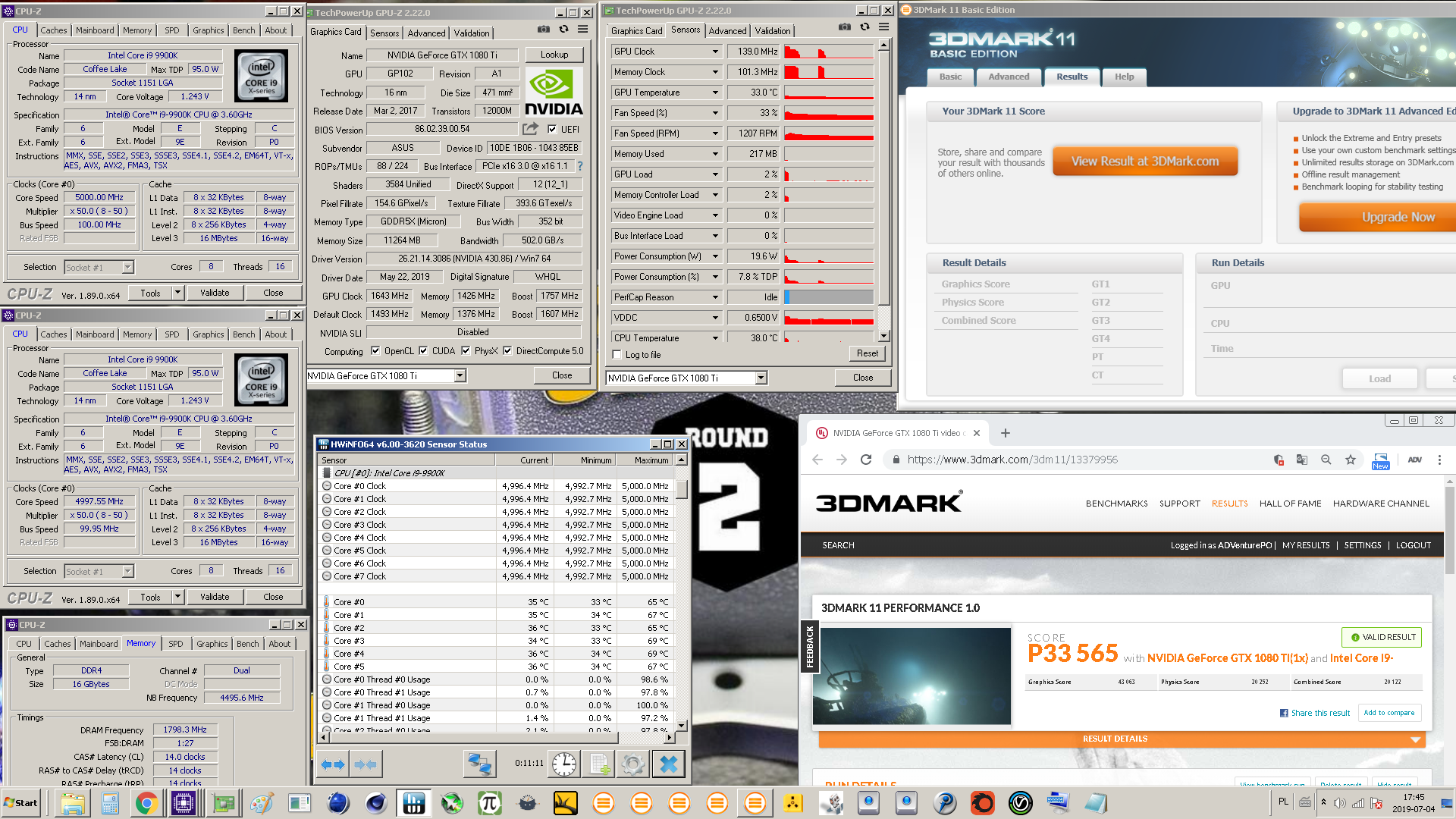The width and height of the screenshot is (1456, 819).
Task: Open GPU selector dropdown in GPU-Z Graphics Card window
Action: click(460, 376)
